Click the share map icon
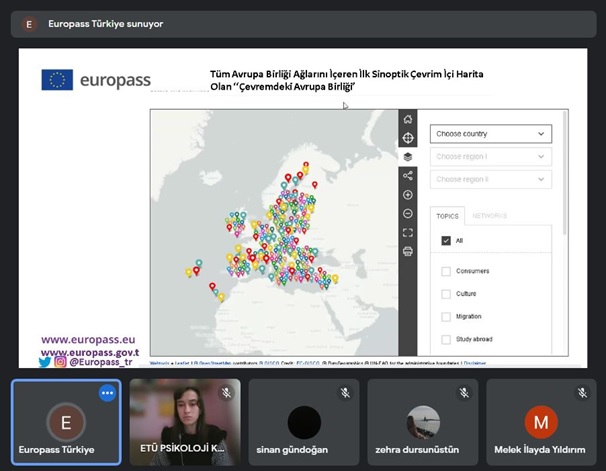 point(408,176)
